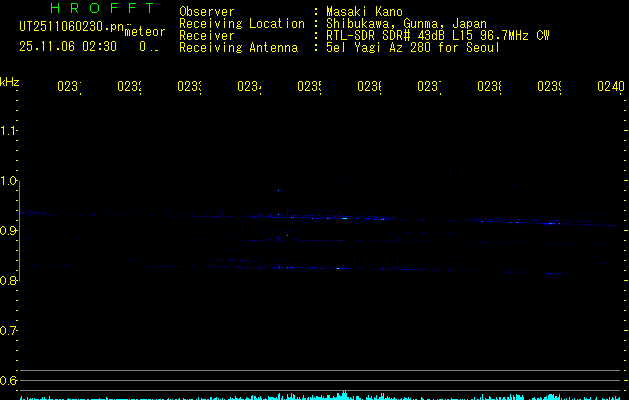The height and width of the screenshot is (400, 629).
Task: Click the word meteor in the header
Action: click(145, 32)
